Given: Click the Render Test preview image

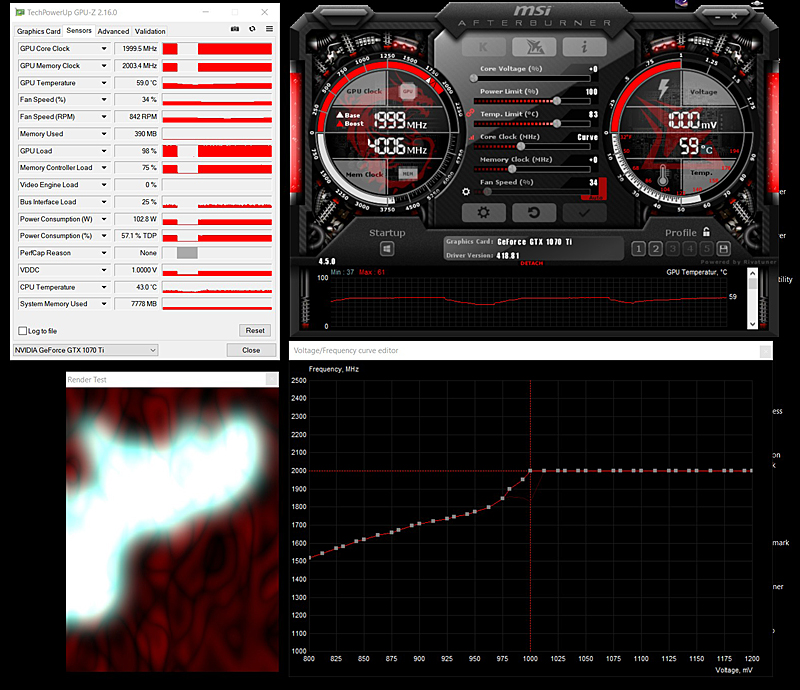Looking at the screenshot, I should (x=172, y=529).
